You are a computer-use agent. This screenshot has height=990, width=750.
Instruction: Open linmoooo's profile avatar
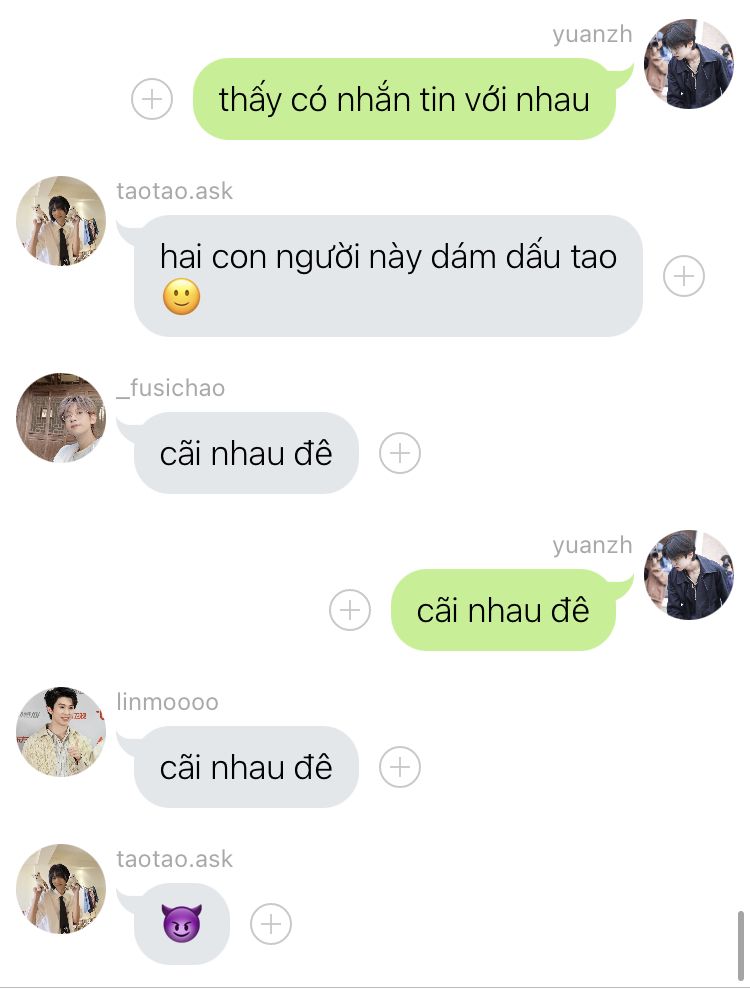pyautogui.click(x=61, y=732)
